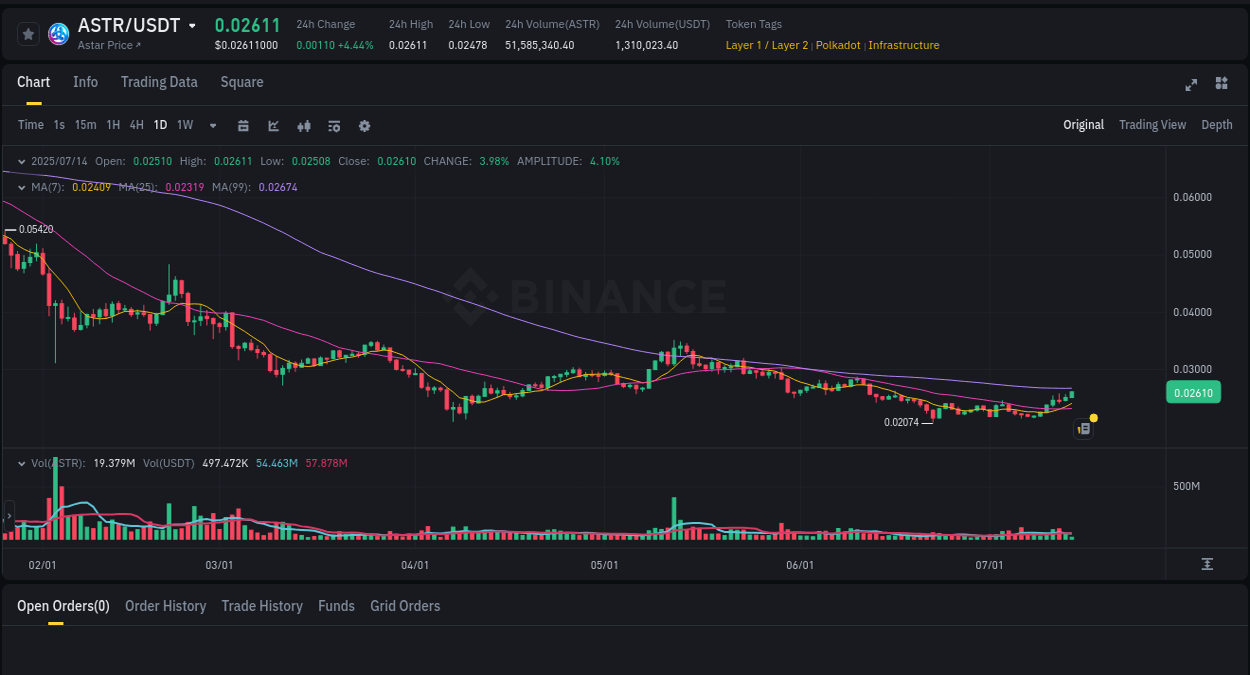Image resolution: width=1250 pixels, height=675 pixels.
Task: Click the data export icon below the chart
Action: click(x=1207, y=564)
